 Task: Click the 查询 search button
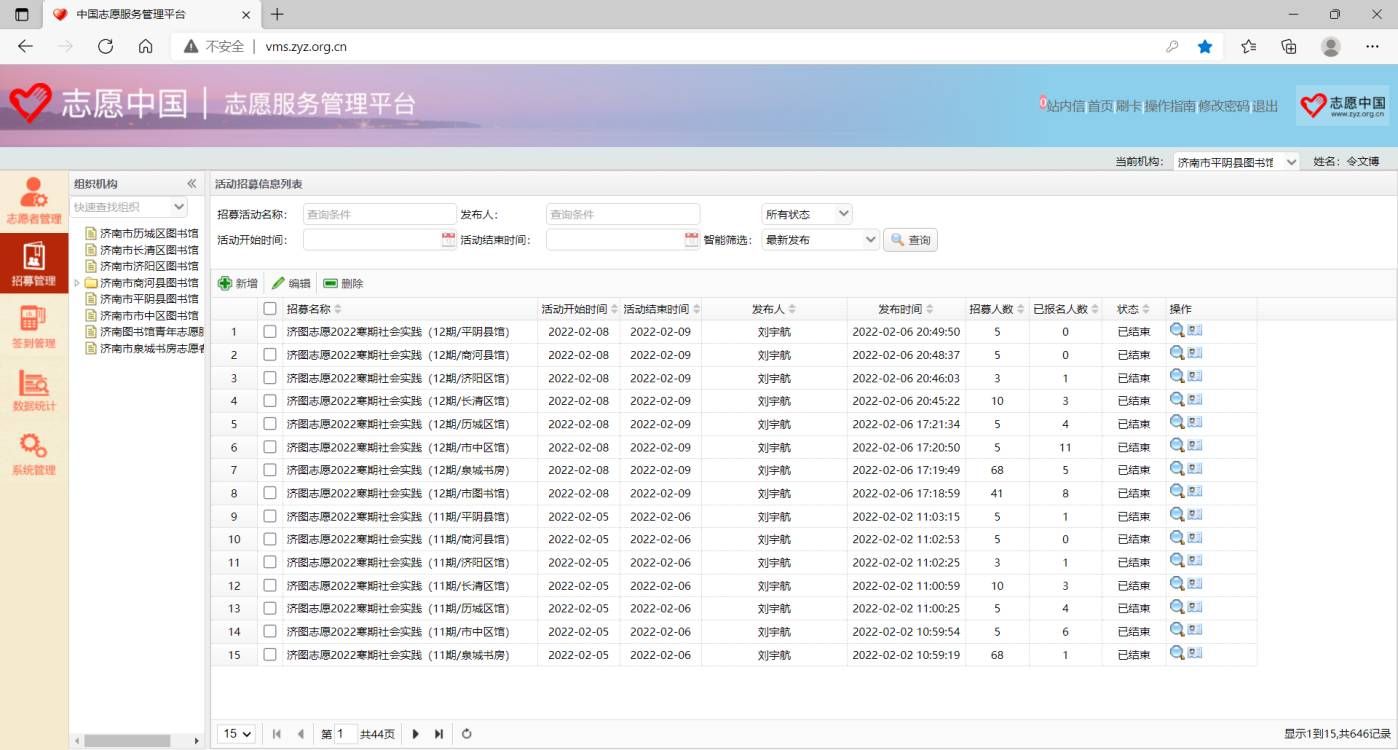pyautogui.click(x=910, y=240)
